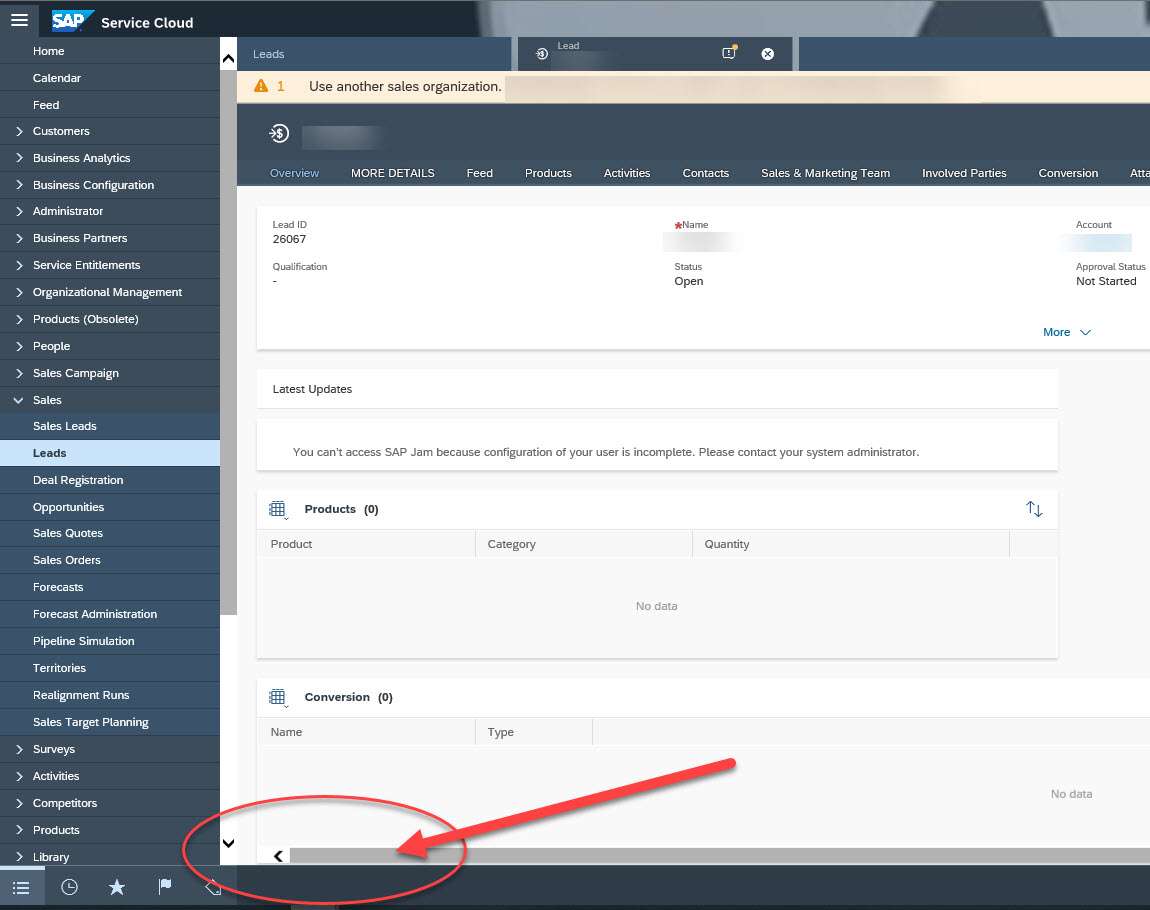The height and width of the screenshot is (910, 1150).
Task: Expand the Library menu
Action: coord(110,857)
